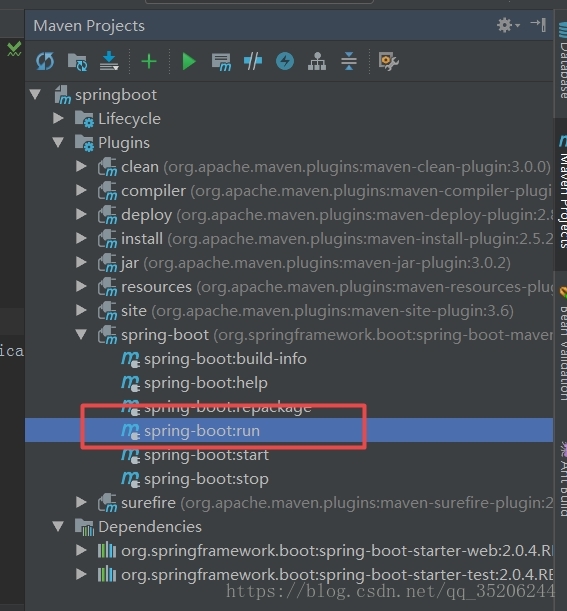567x611 pixels.
Task: Generate sources and update folders icon
Action: [77, 62]
